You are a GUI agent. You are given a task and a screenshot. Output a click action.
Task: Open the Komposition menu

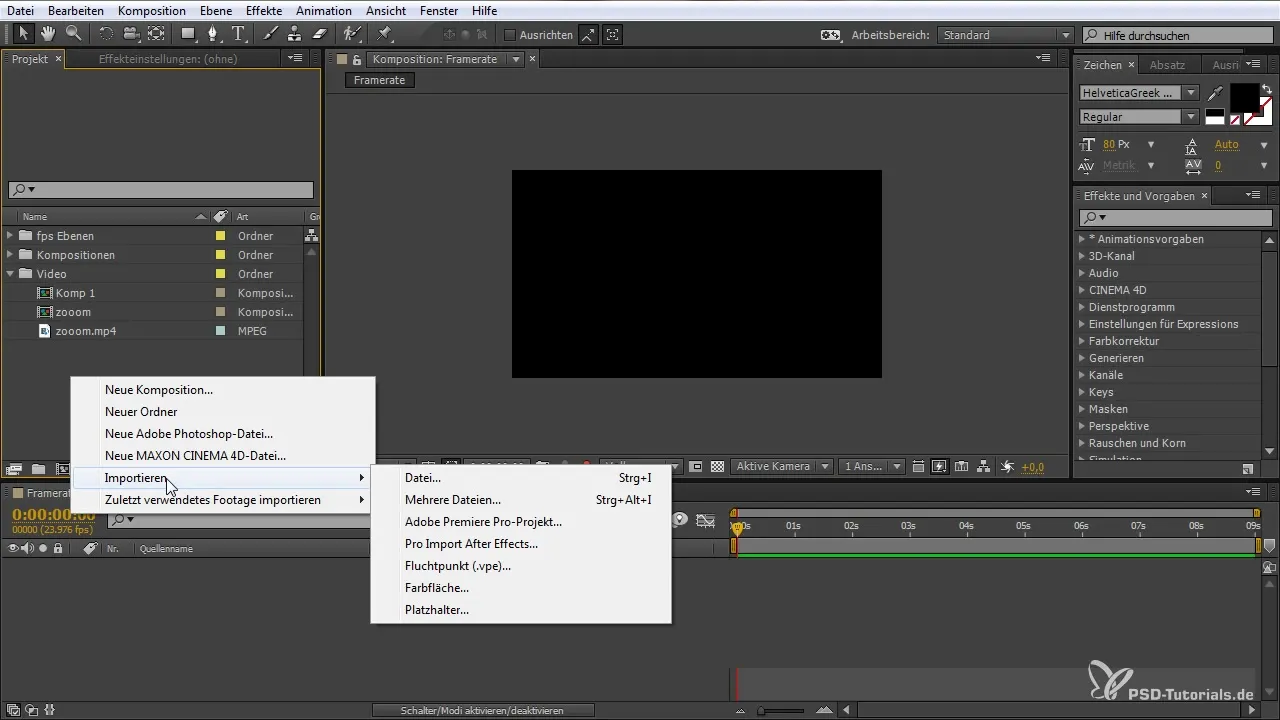(152, 10)
